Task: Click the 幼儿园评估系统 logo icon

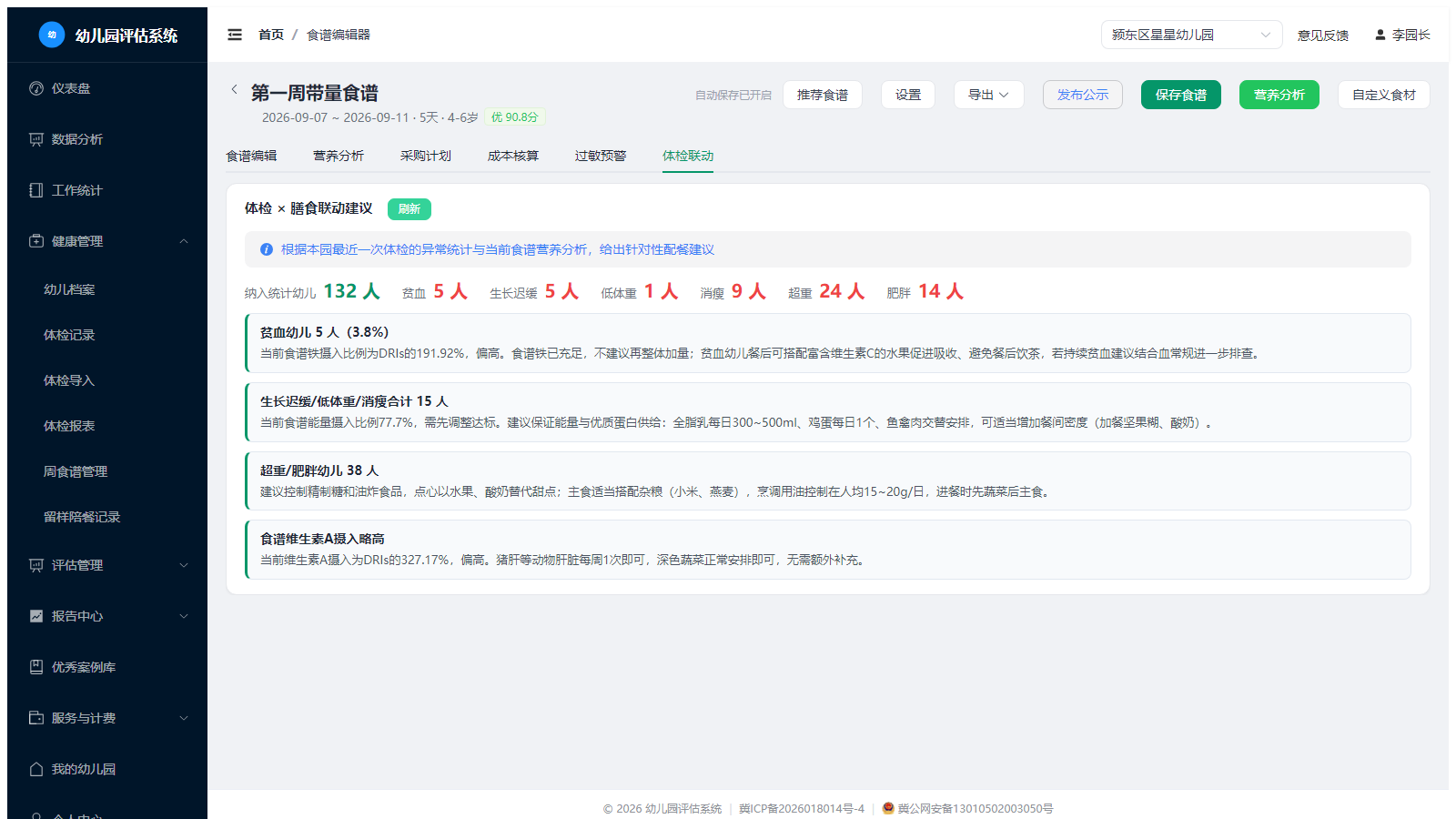Action: click(x=52, y=35)
